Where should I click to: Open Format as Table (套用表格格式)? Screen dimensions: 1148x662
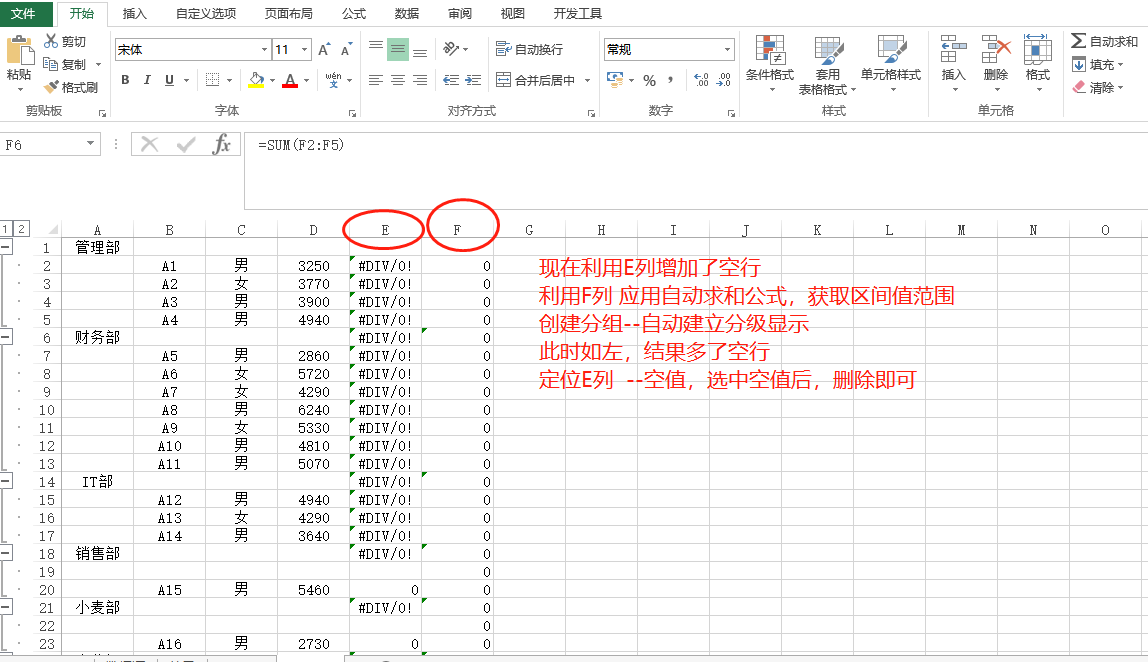(827, 64)
